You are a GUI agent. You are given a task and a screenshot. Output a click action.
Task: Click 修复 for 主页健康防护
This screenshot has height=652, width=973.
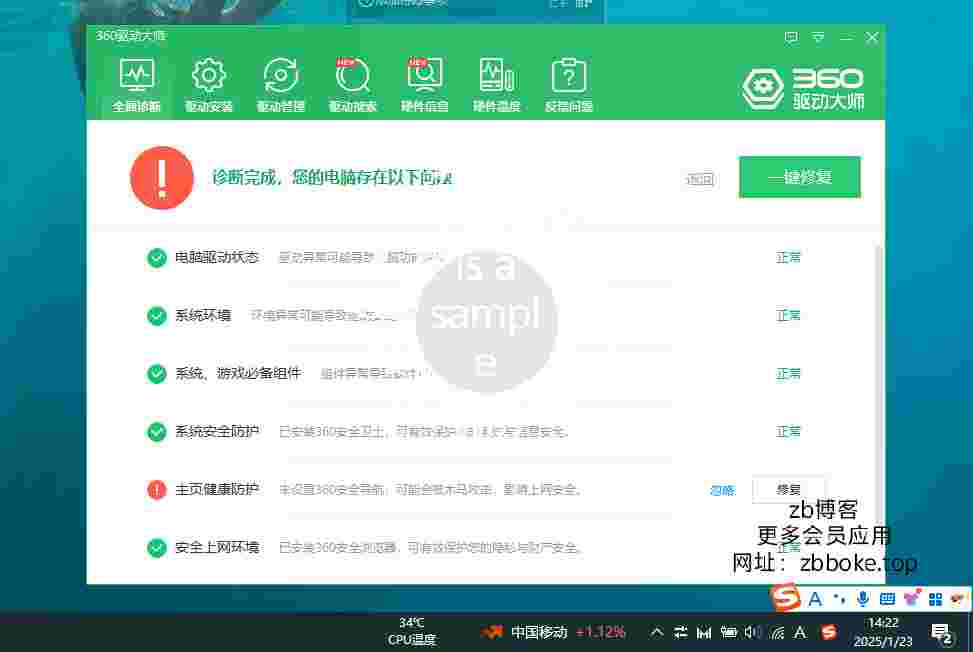coord(788,489)
